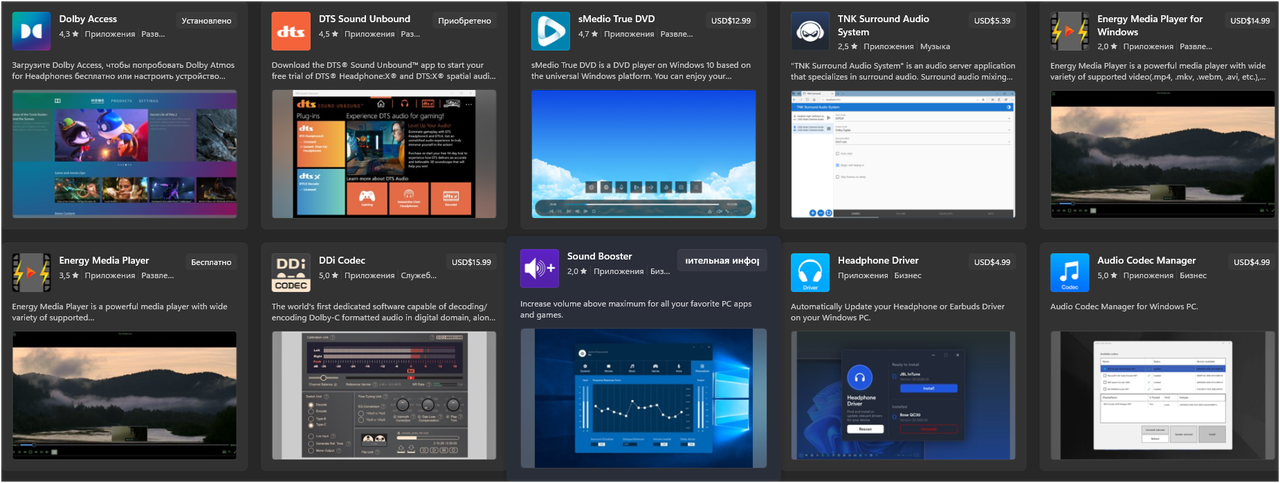
Task: Click the Sound Booster title
Action: (600, 256)
